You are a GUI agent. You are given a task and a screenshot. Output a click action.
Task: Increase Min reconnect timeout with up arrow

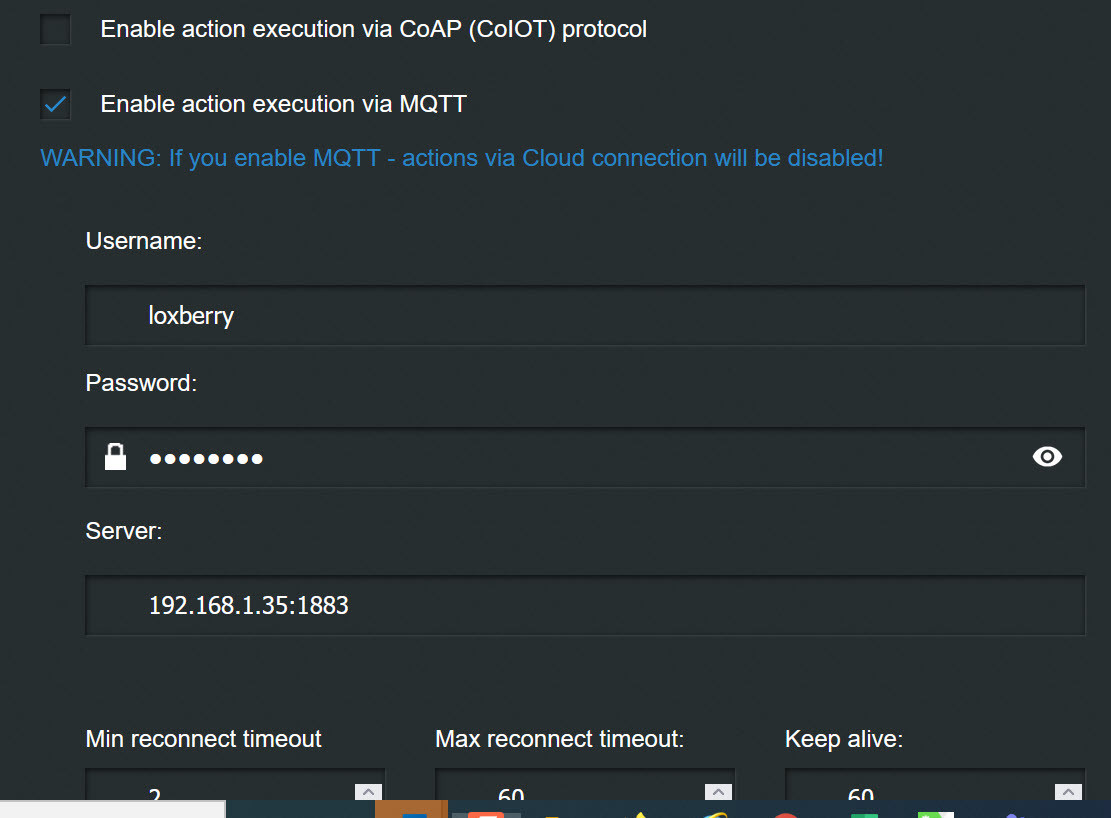coord(368,791)
